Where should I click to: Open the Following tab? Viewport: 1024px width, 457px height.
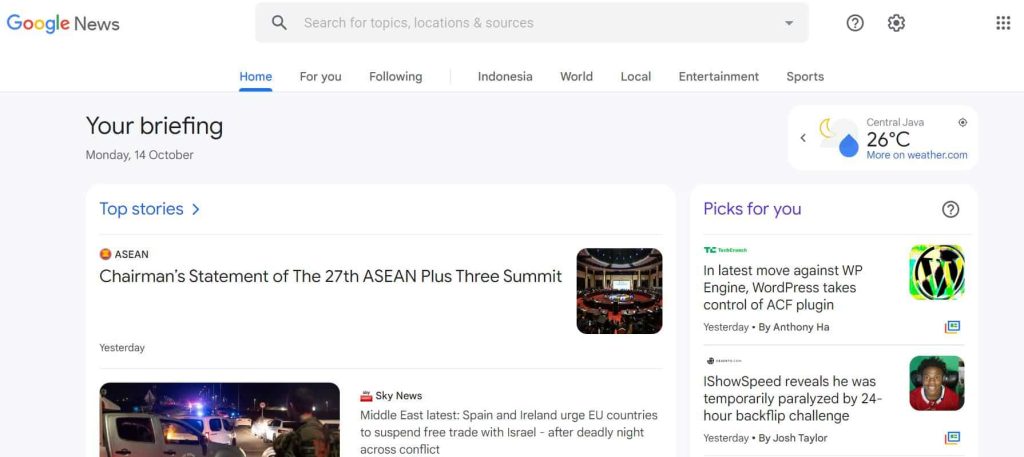tap(396, 76)
